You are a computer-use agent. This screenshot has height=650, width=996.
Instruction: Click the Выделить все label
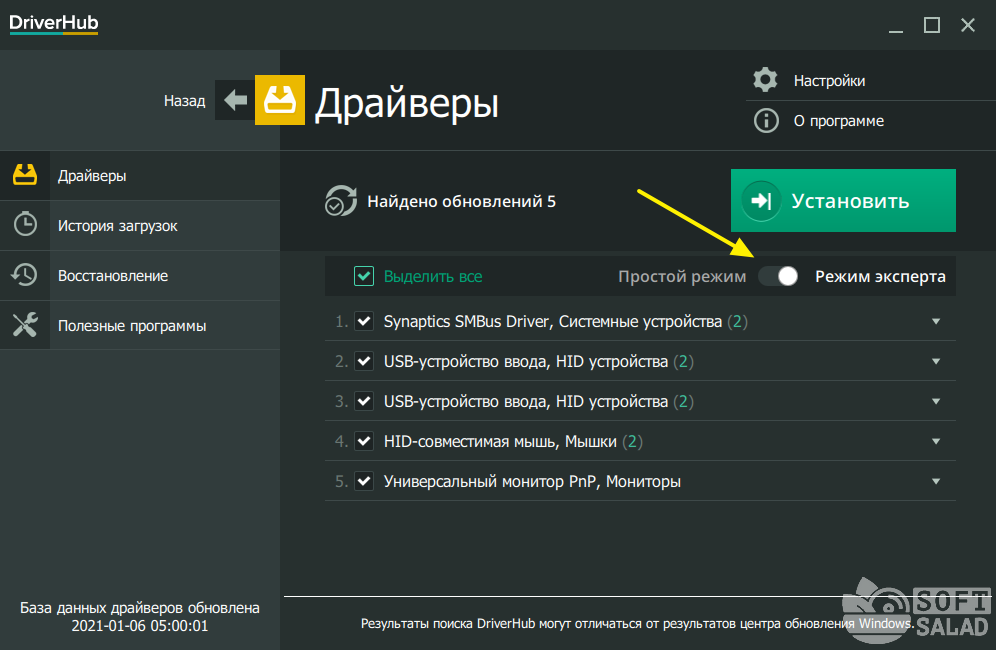click(x=433, y=276)
